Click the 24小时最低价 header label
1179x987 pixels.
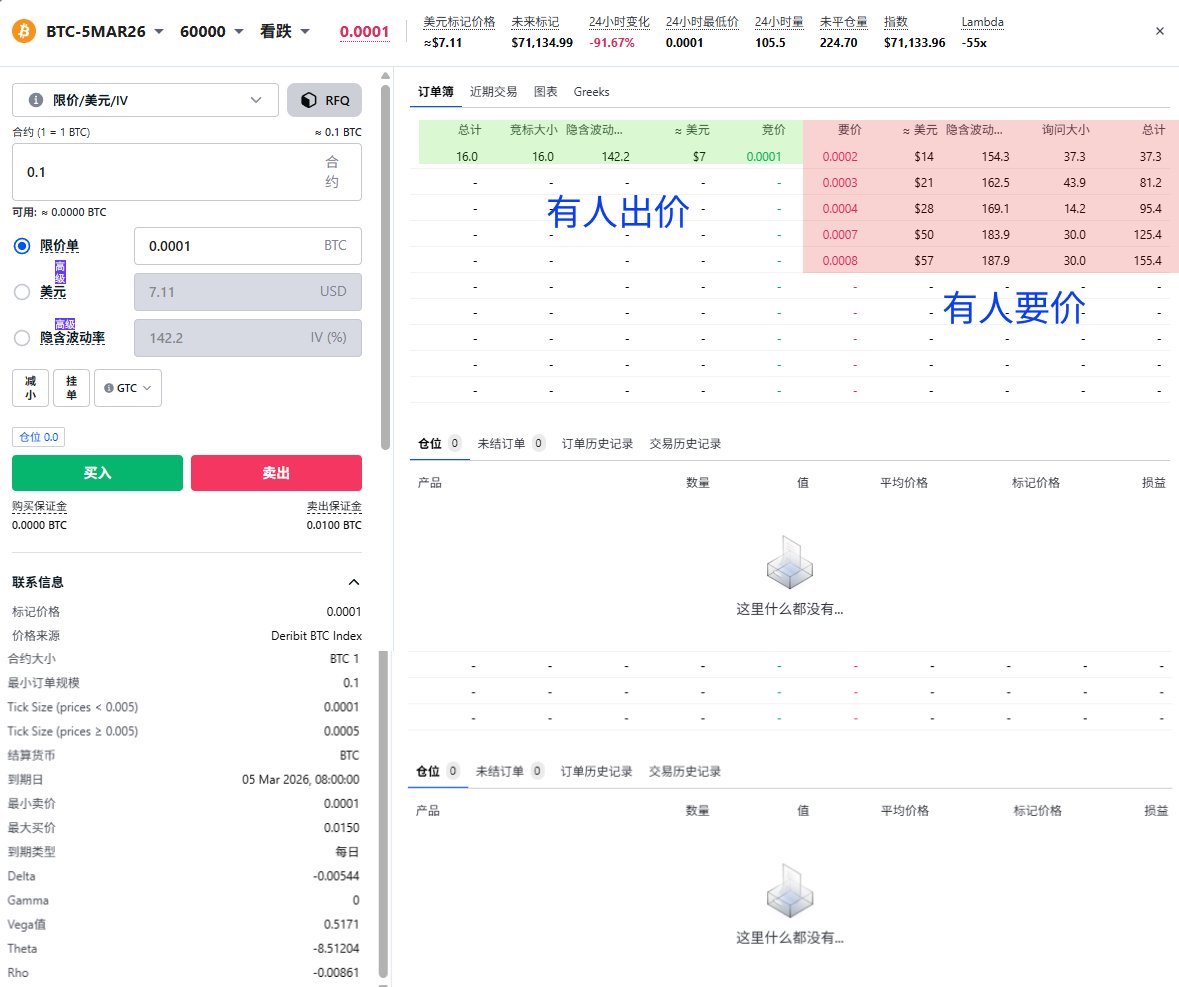coord(702,22)
